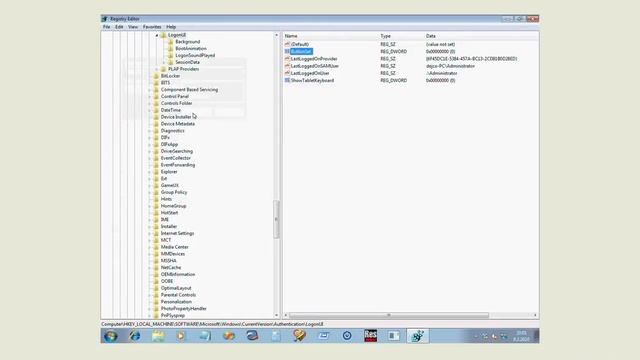Click the (Default) string value icon

287,44
